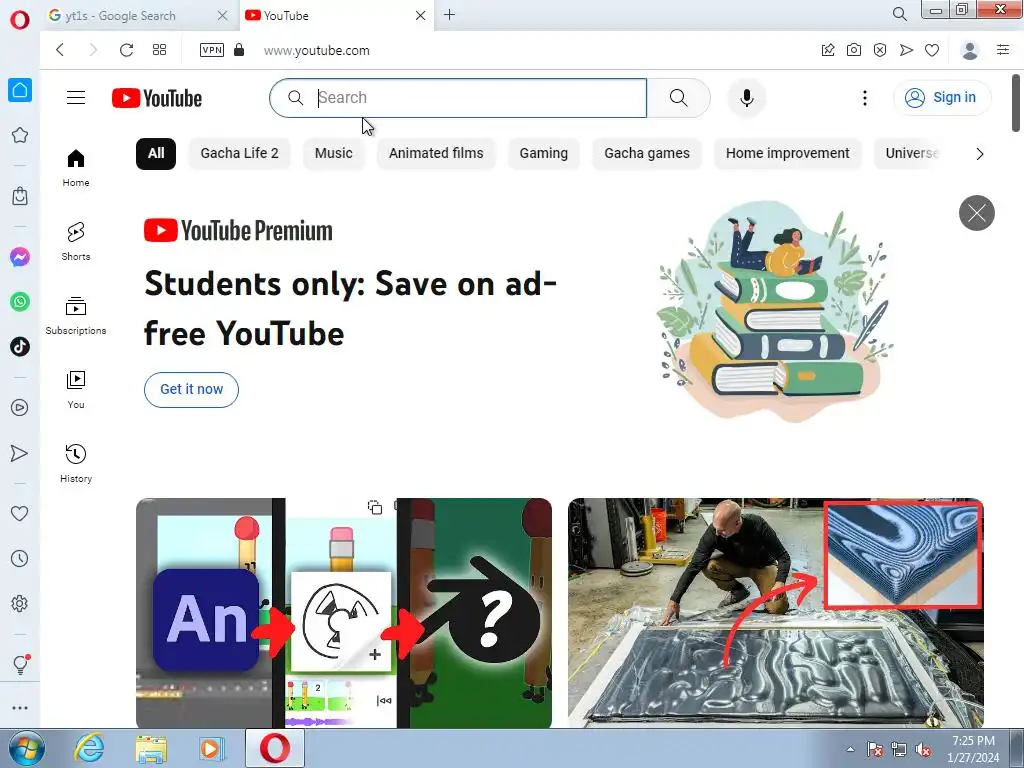Select the Gacha Life 2 chip
The image size is (1024, 768).
pyautogui.click(x=239, y=153)
